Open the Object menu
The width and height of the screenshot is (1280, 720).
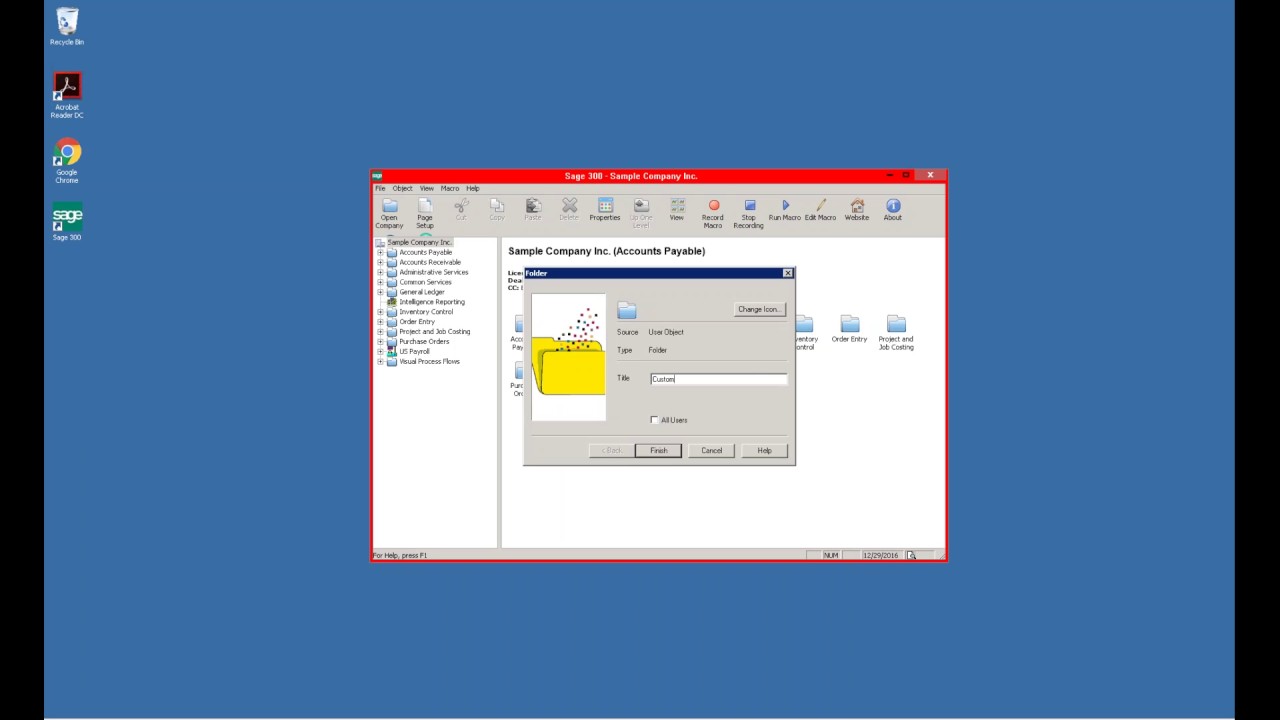click(402, 188)
